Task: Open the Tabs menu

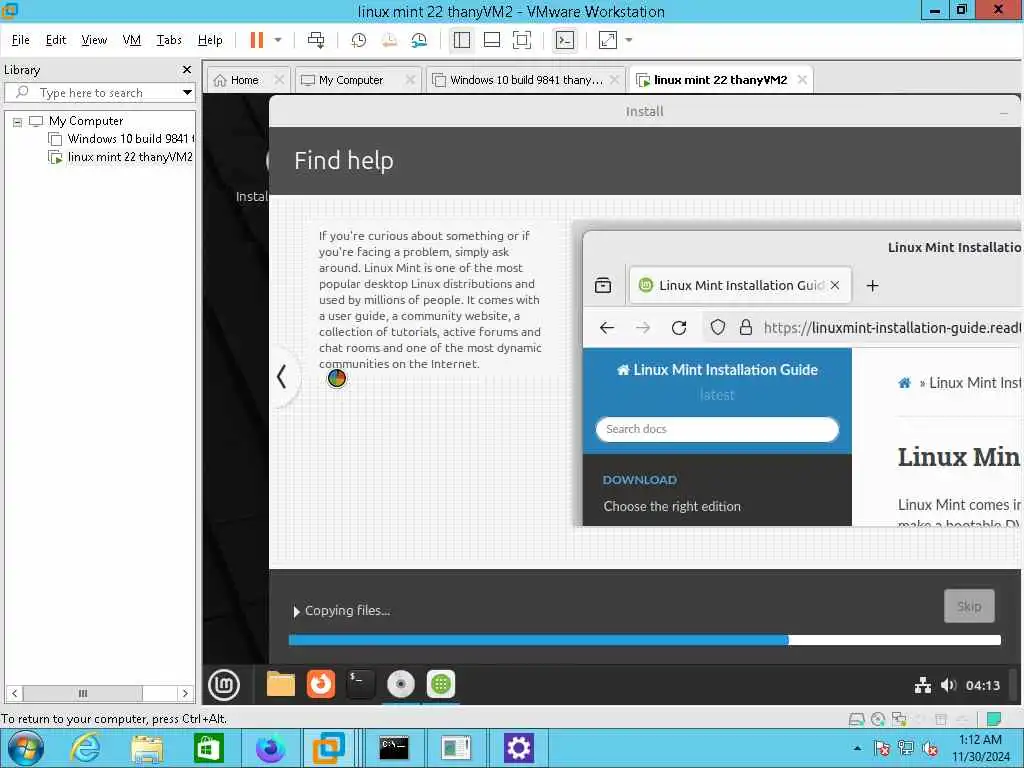Action: coord(169,40)
